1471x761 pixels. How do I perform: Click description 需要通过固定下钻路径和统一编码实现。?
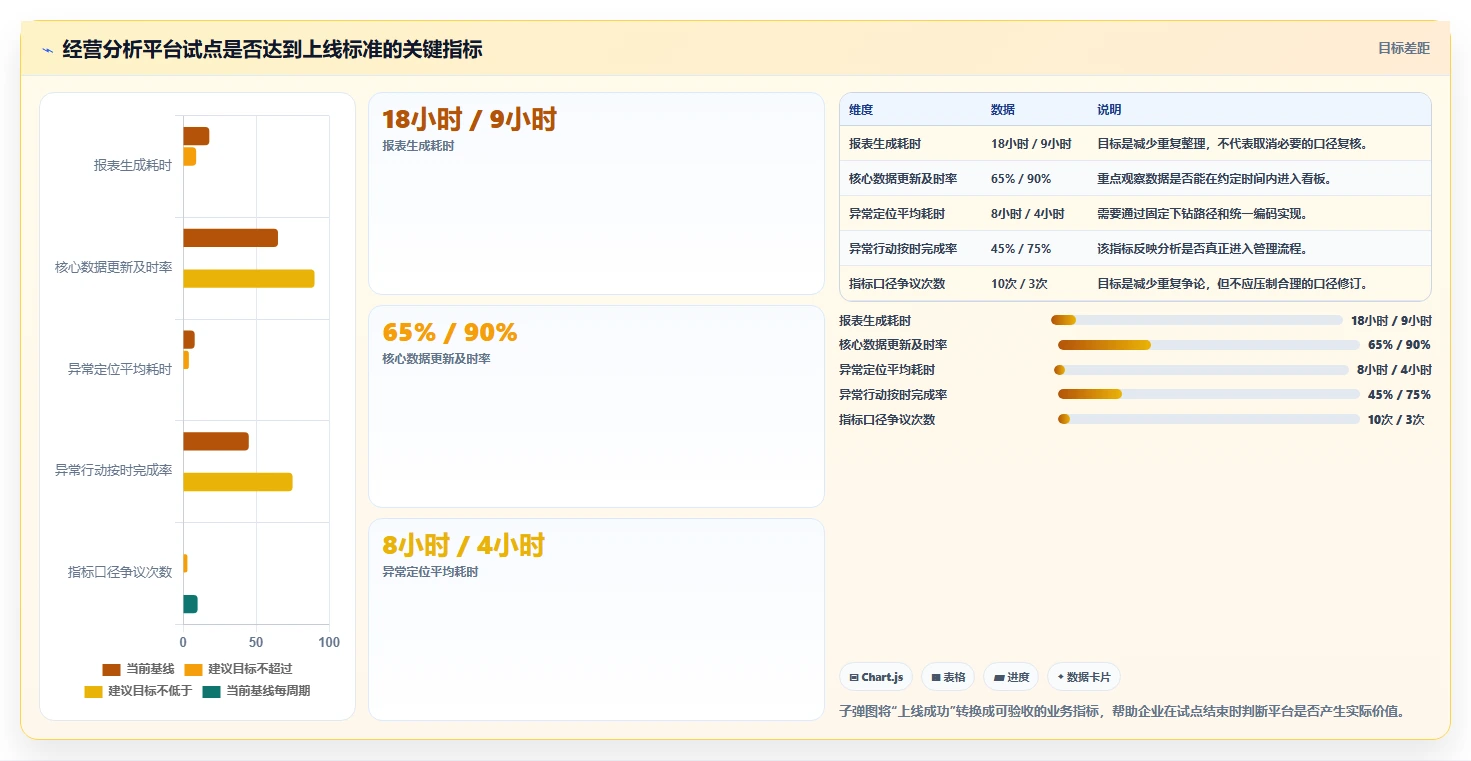tap(1203, 214)
